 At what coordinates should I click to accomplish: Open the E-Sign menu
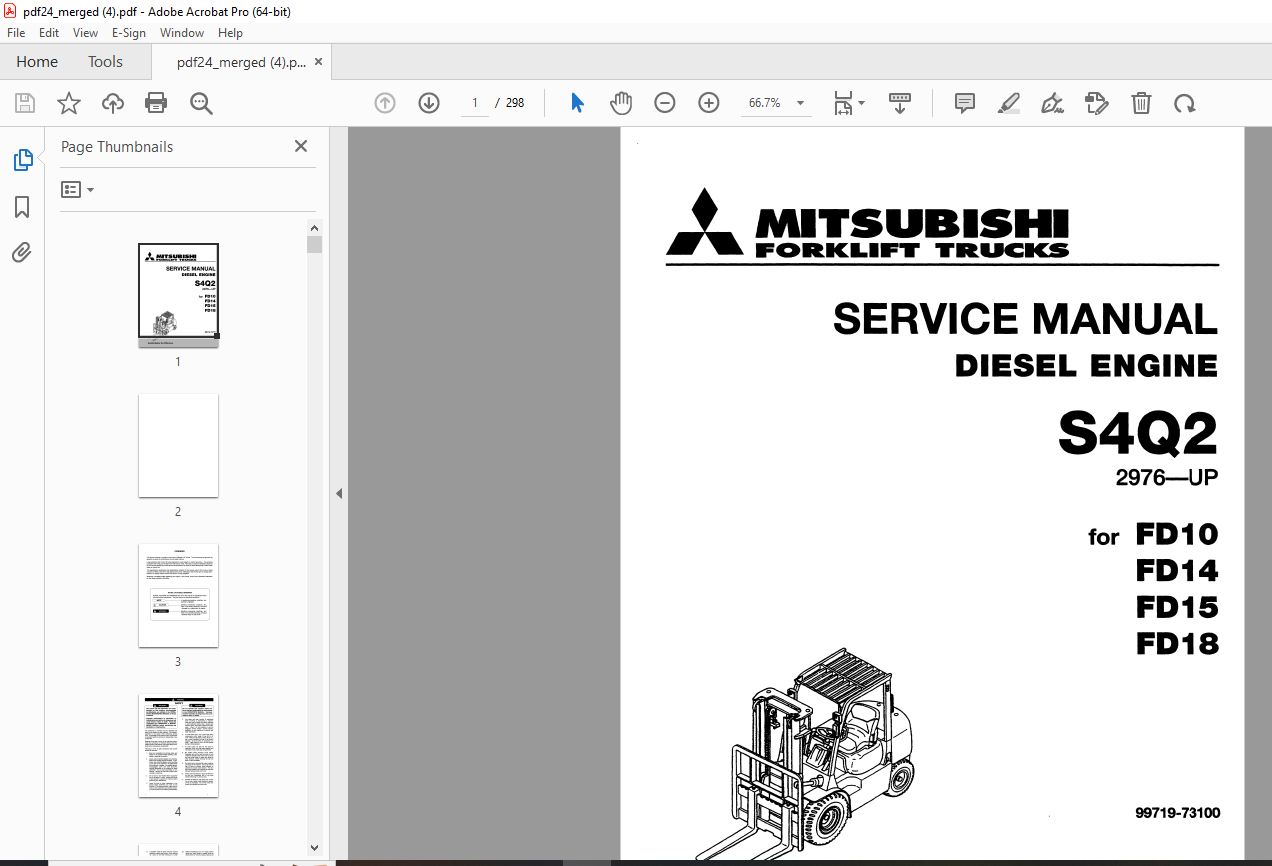click(129, 33)
